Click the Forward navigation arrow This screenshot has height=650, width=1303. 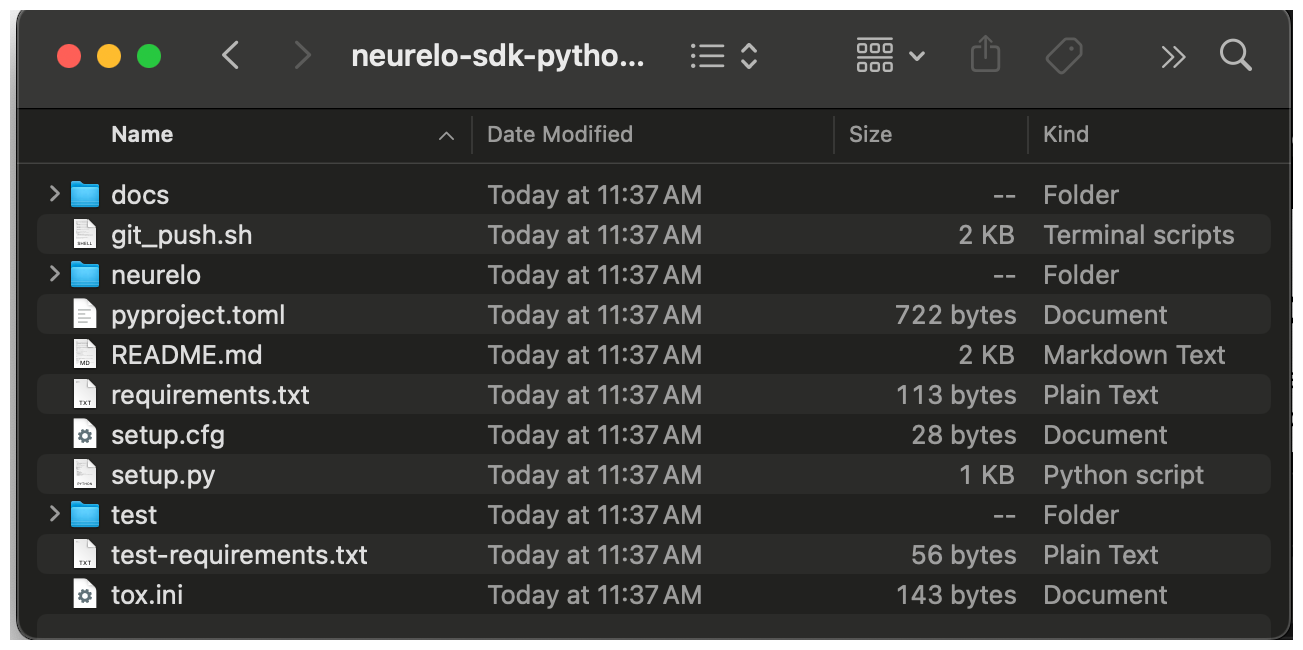[301, 56]
